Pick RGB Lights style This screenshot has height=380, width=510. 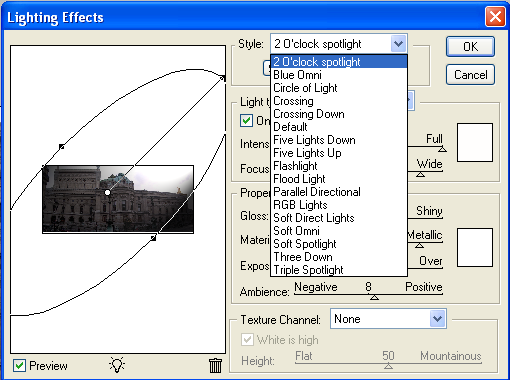click(339, 205)
